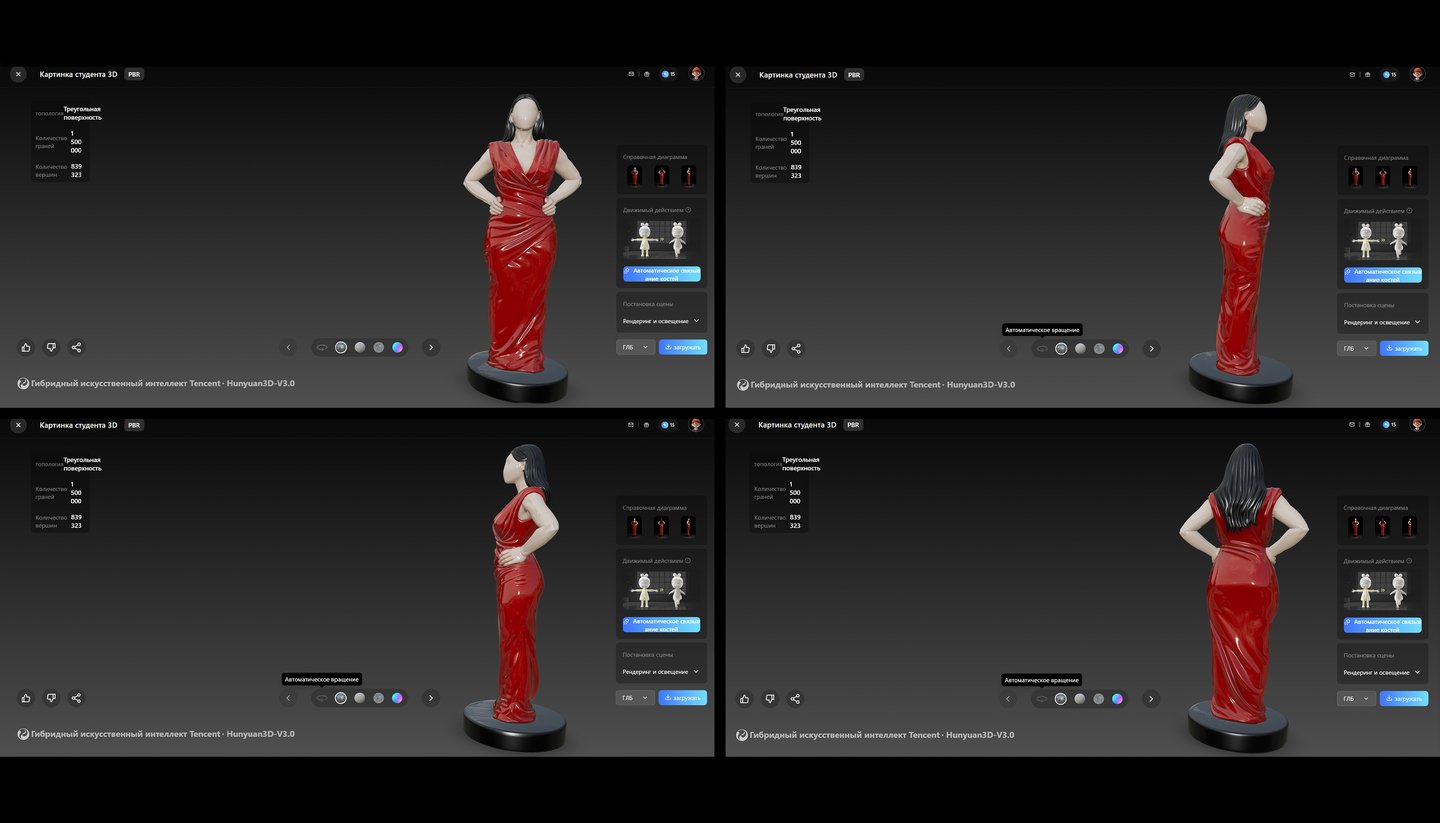
Task: Click the 'PBR' badge in the top-left panel
Action: (134, 74)
